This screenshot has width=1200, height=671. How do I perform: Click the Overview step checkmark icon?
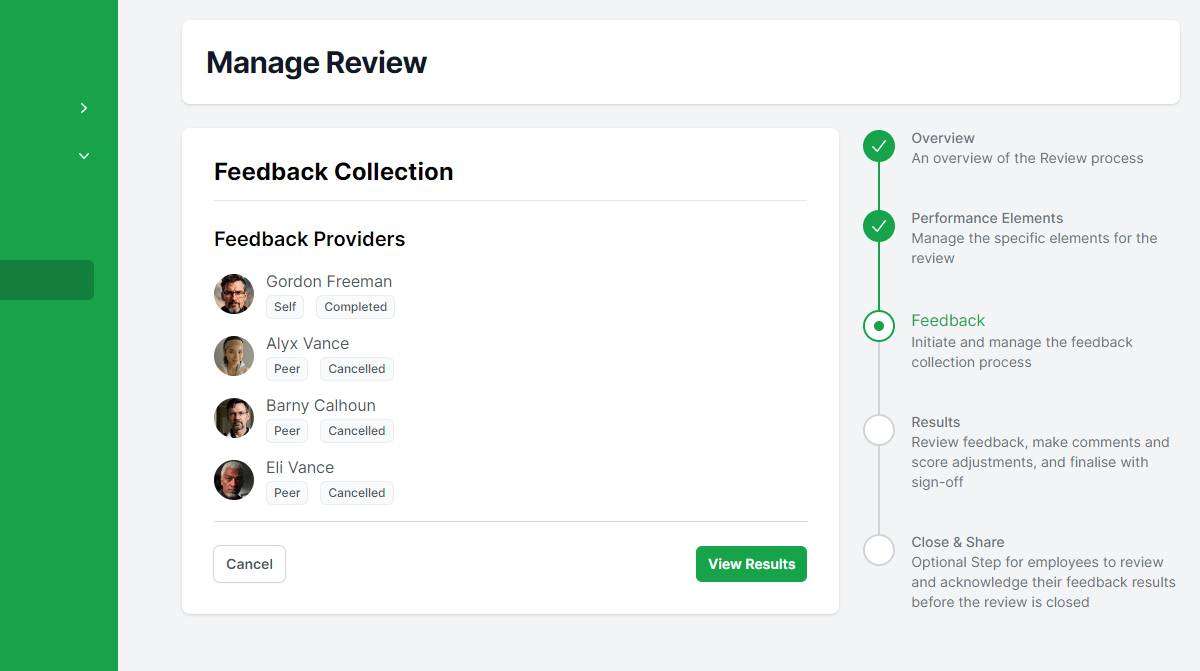(x=879, y=146)
